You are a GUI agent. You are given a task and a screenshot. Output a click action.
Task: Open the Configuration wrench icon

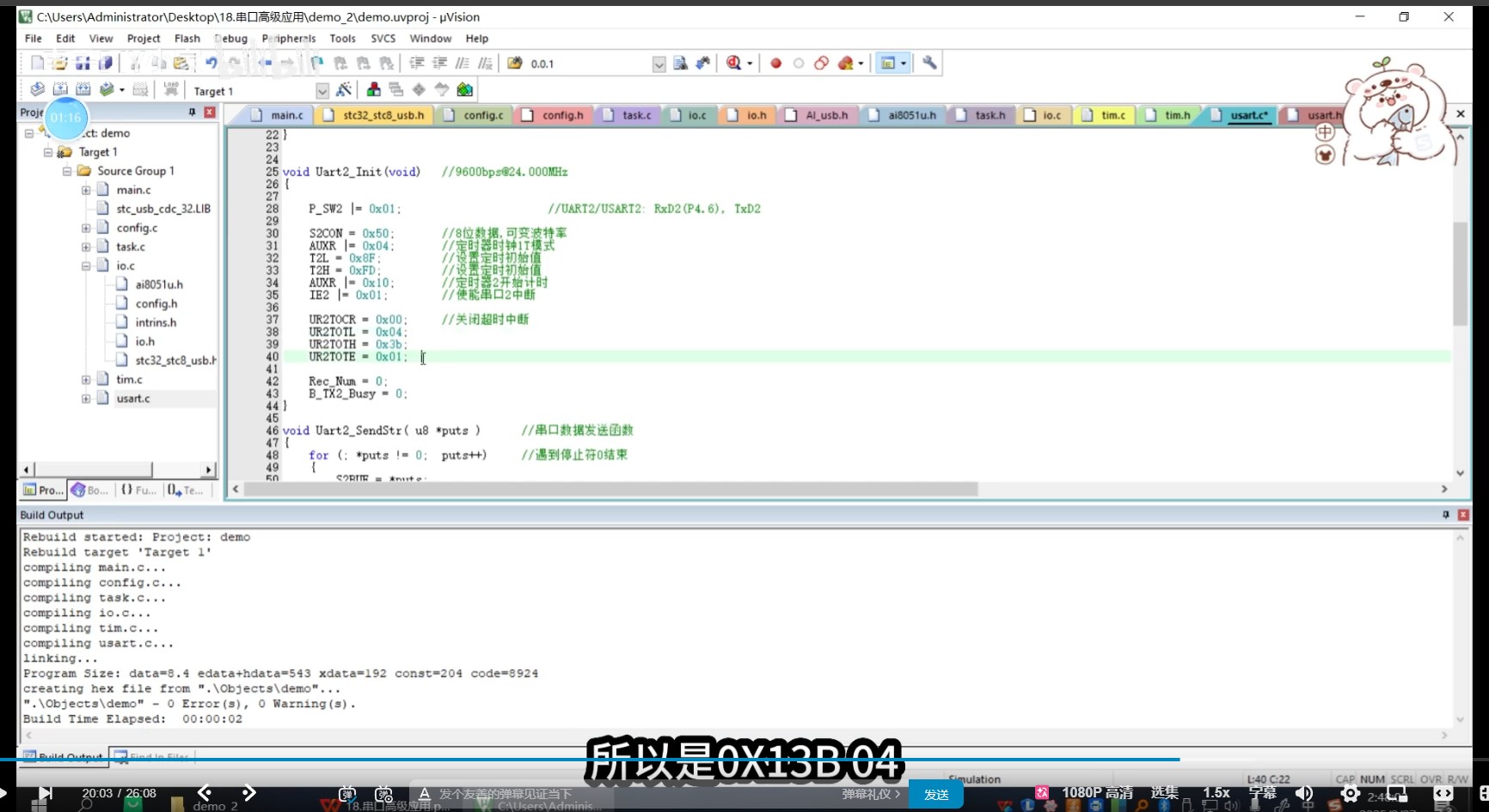(929, 63)
